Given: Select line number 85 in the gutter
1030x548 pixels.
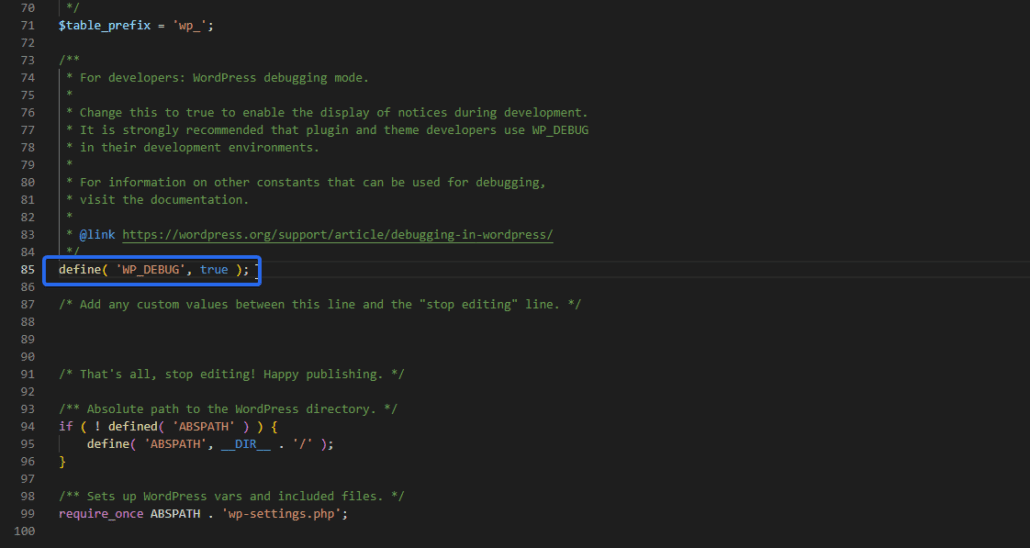Looking at the screenshot, I should coord(28,269).
